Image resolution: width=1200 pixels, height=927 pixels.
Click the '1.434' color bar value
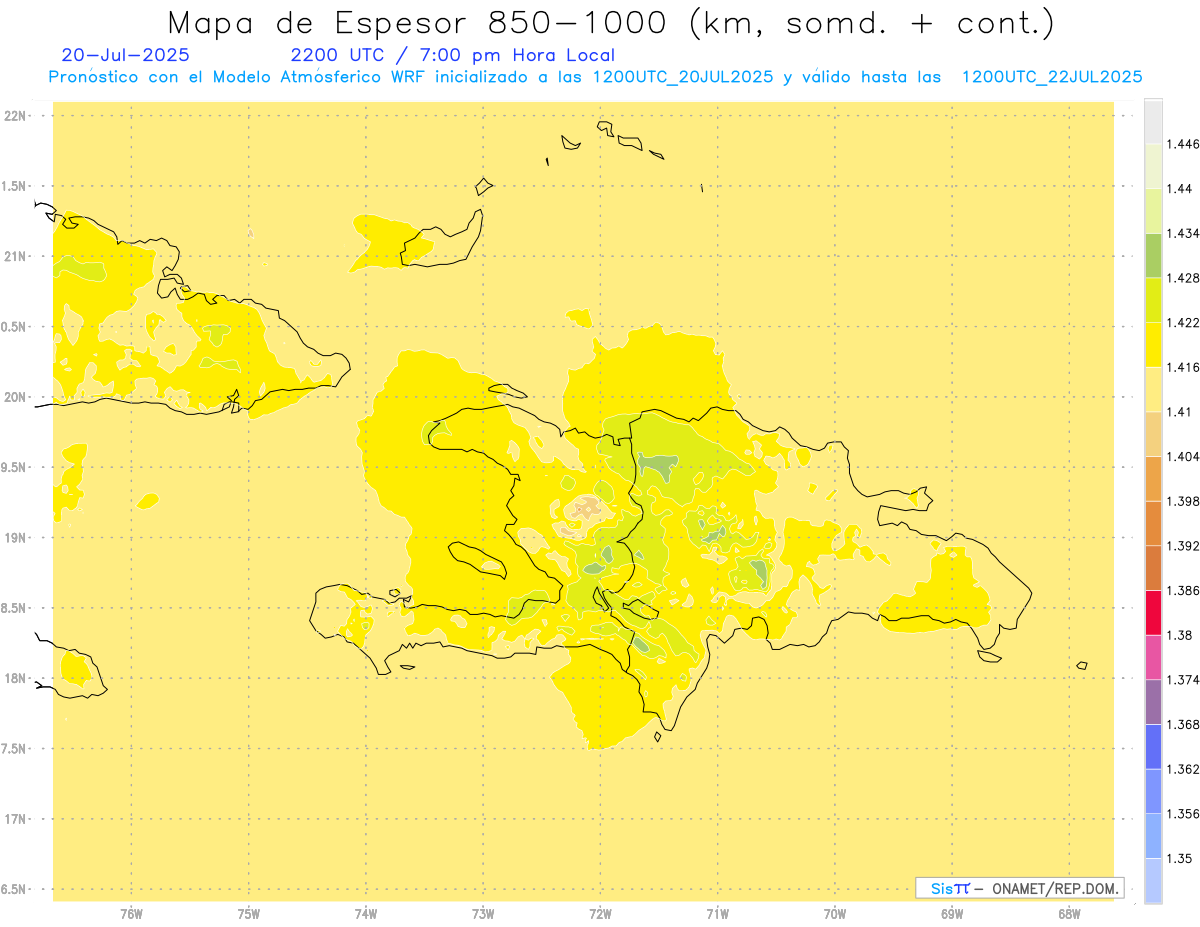[x=1182, y=234]
